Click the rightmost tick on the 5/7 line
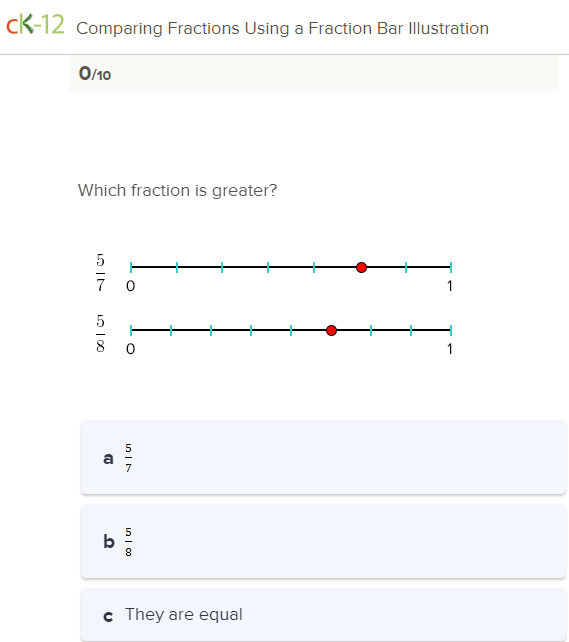The width and height of the screenshot is (569, 642). (x=451, y=267)
